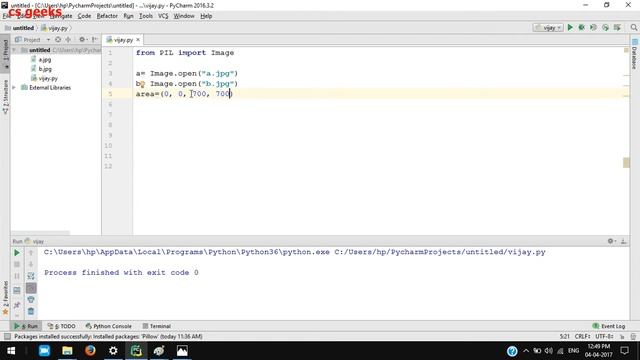The height and width of the screenshot is (360, 640).
Task: Toggle the Structure side panel
Action: pyautogui.click(x=5, y=97)
